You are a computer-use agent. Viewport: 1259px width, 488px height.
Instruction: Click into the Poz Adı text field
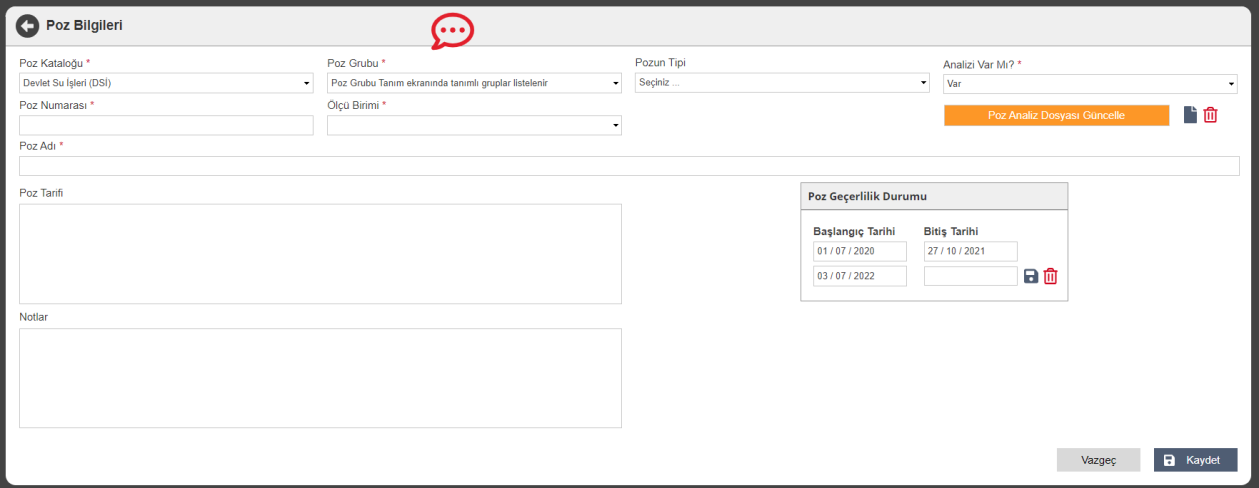tap(629, 166)
